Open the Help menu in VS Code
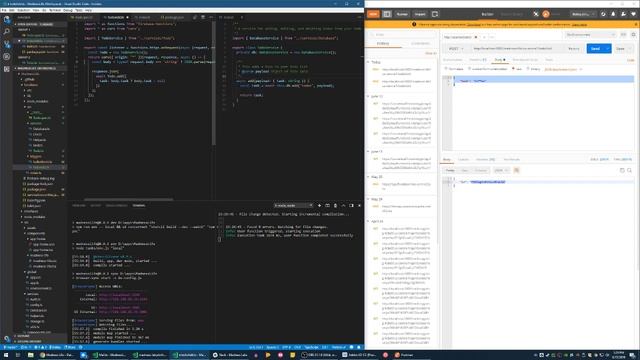Screen dimensions: 640x360 88,10
